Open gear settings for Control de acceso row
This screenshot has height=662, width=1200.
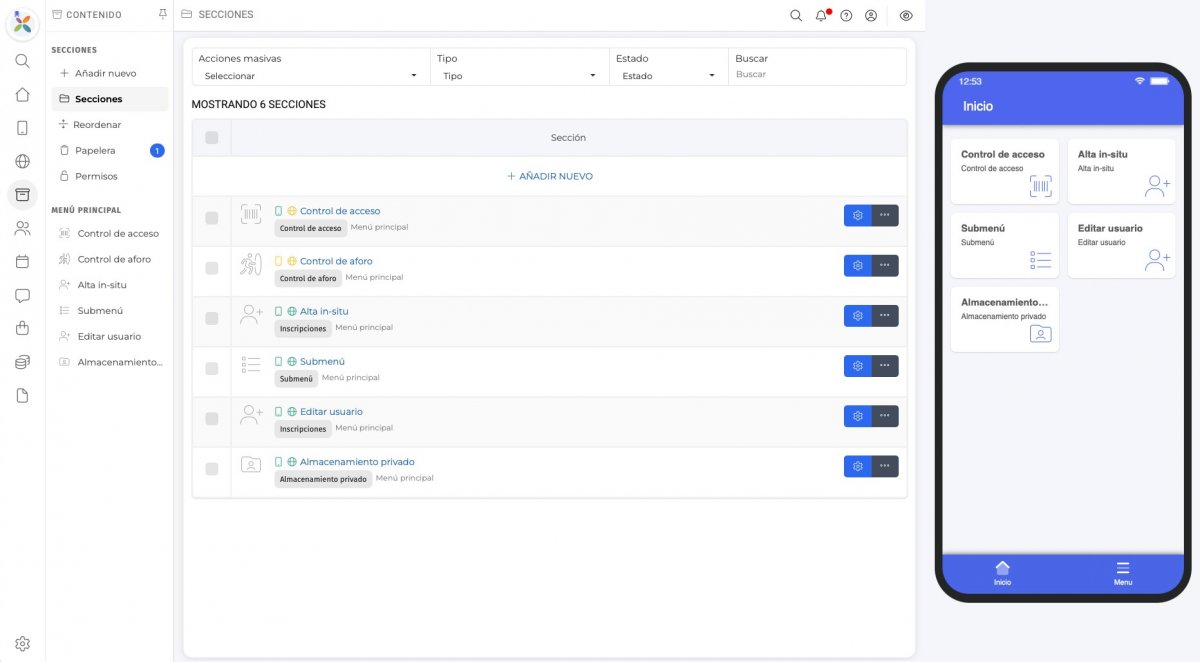[857, 215]
